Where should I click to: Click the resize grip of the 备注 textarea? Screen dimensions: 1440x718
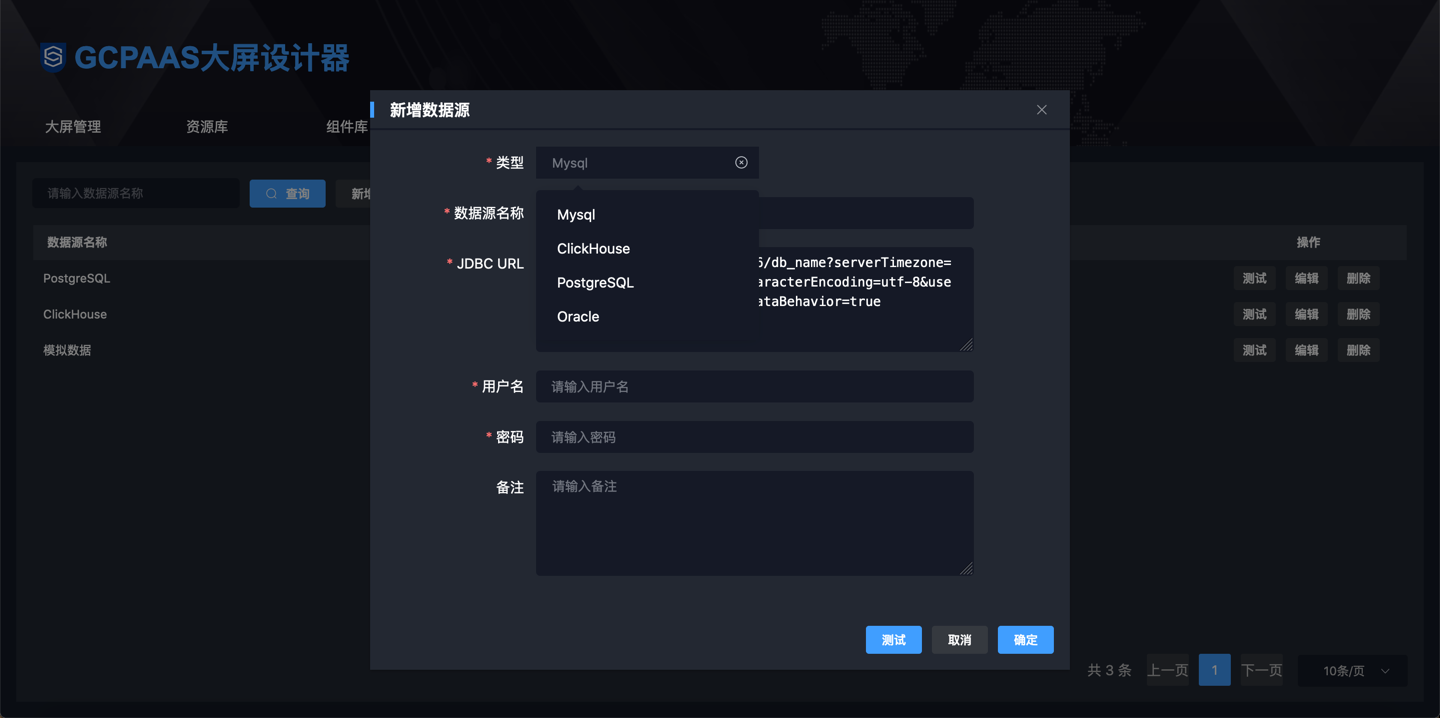(x=966, y=570)
